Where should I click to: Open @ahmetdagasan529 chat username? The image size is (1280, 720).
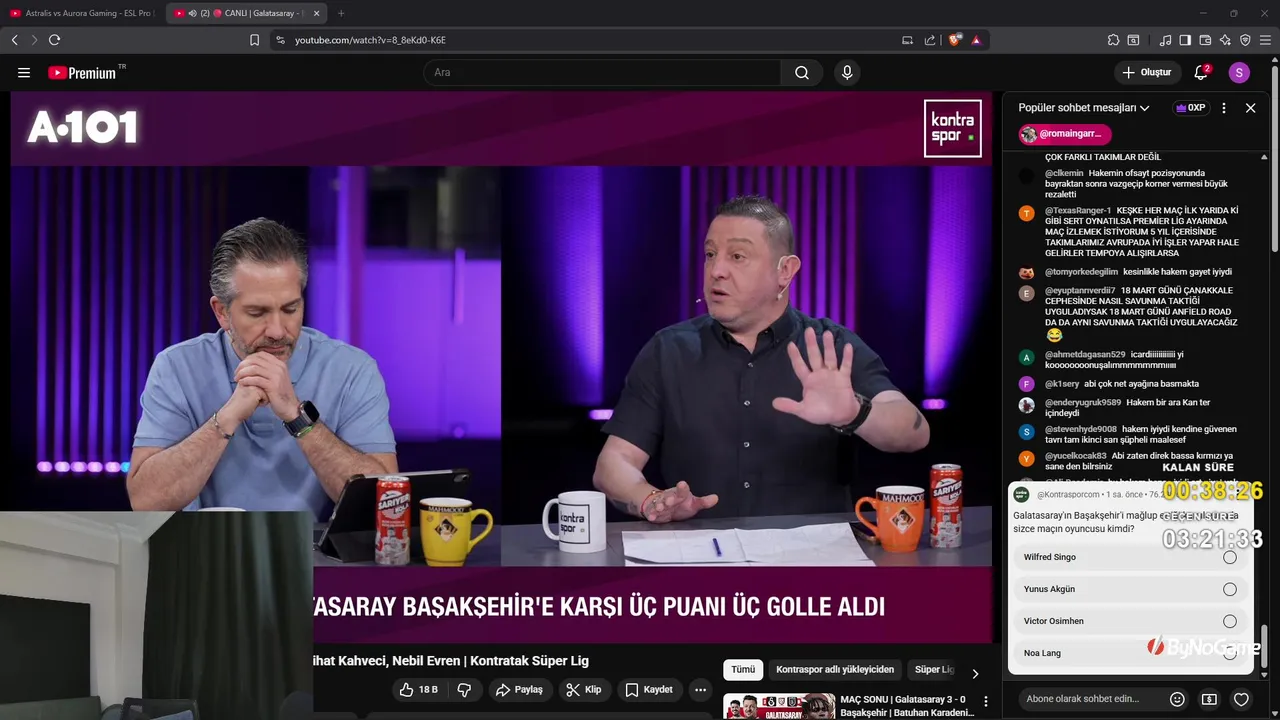point(1085,354)
